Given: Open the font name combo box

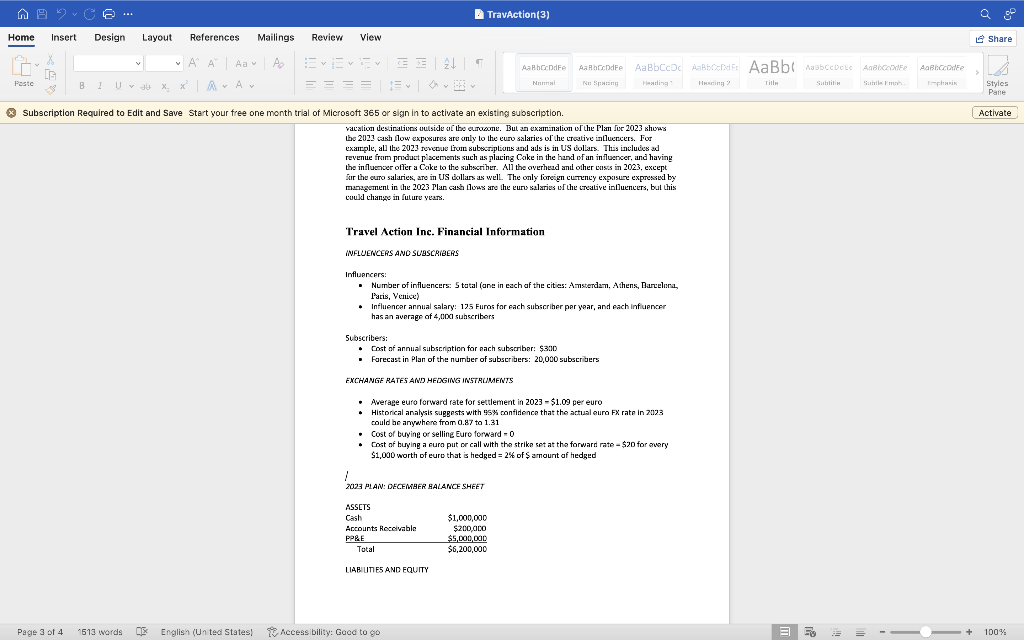Looking at the screenshot, I should tap(108, 63).
